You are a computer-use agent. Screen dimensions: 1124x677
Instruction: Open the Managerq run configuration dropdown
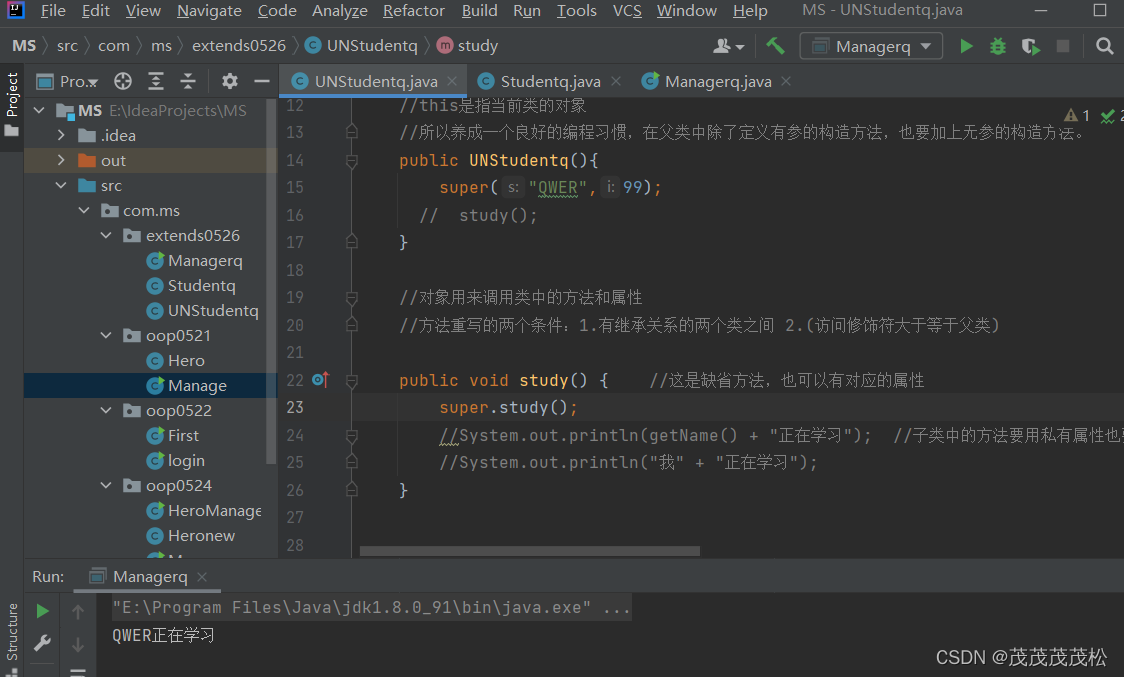(871, 47)
